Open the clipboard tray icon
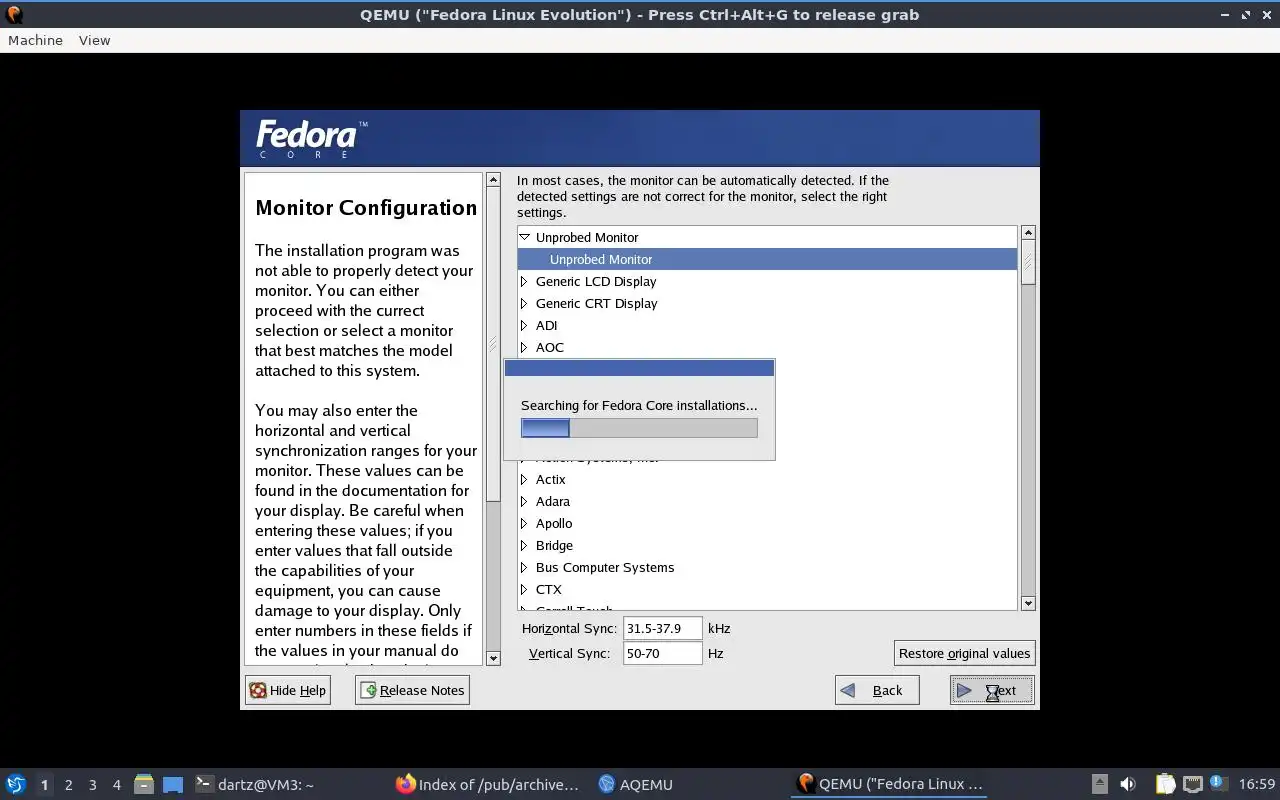 tap(1165, 784)
